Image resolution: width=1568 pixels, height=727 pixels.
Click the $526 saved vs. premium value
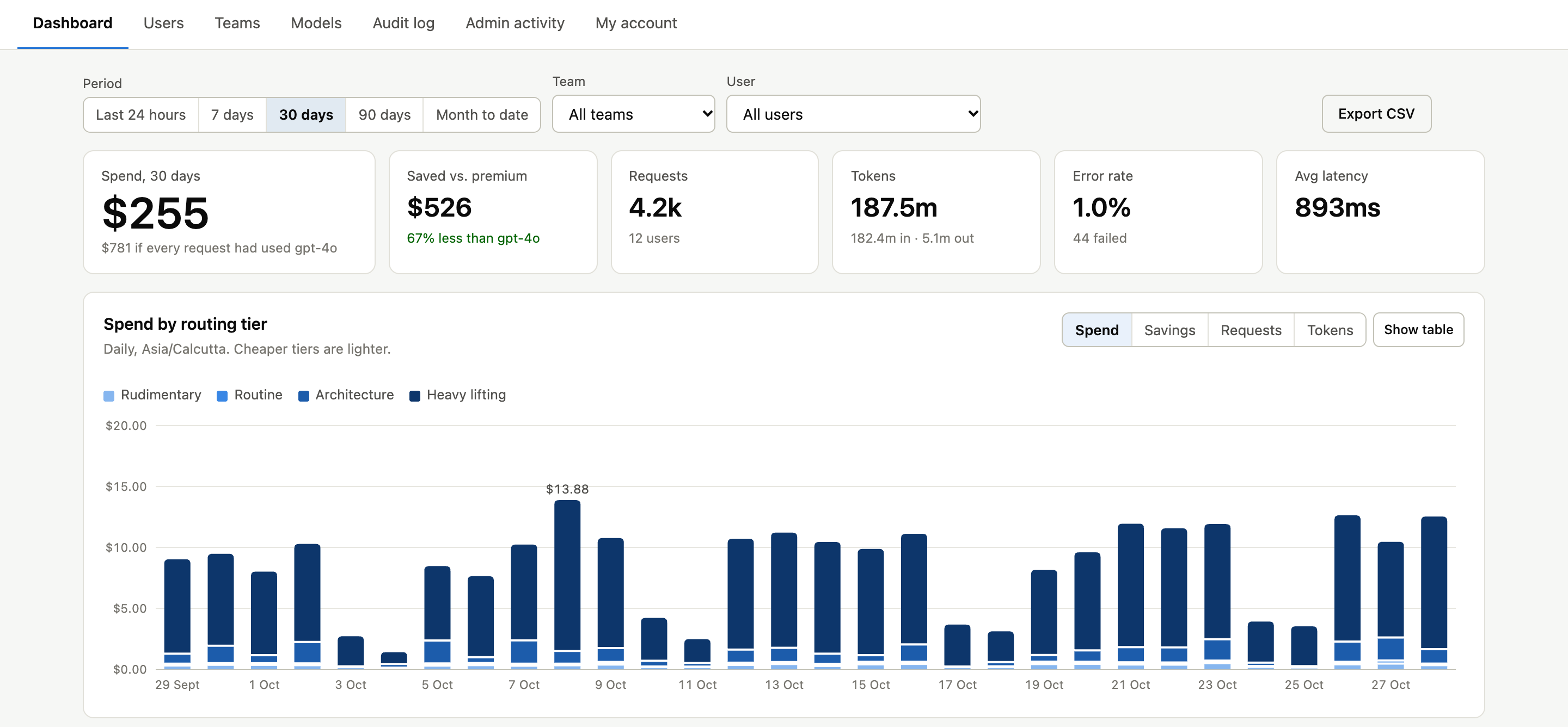point(439,207)
